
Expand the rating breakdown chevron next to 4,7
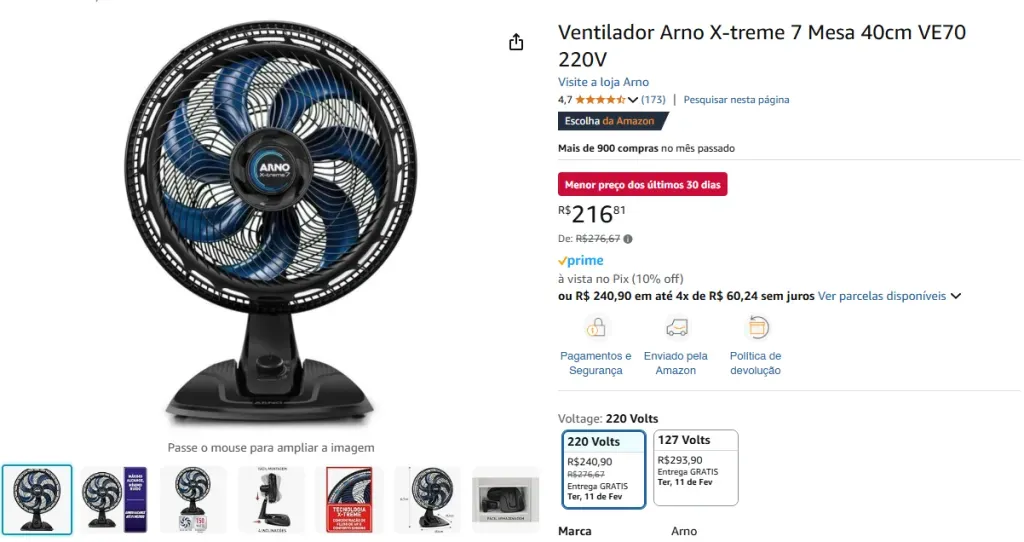coord(633,100)
